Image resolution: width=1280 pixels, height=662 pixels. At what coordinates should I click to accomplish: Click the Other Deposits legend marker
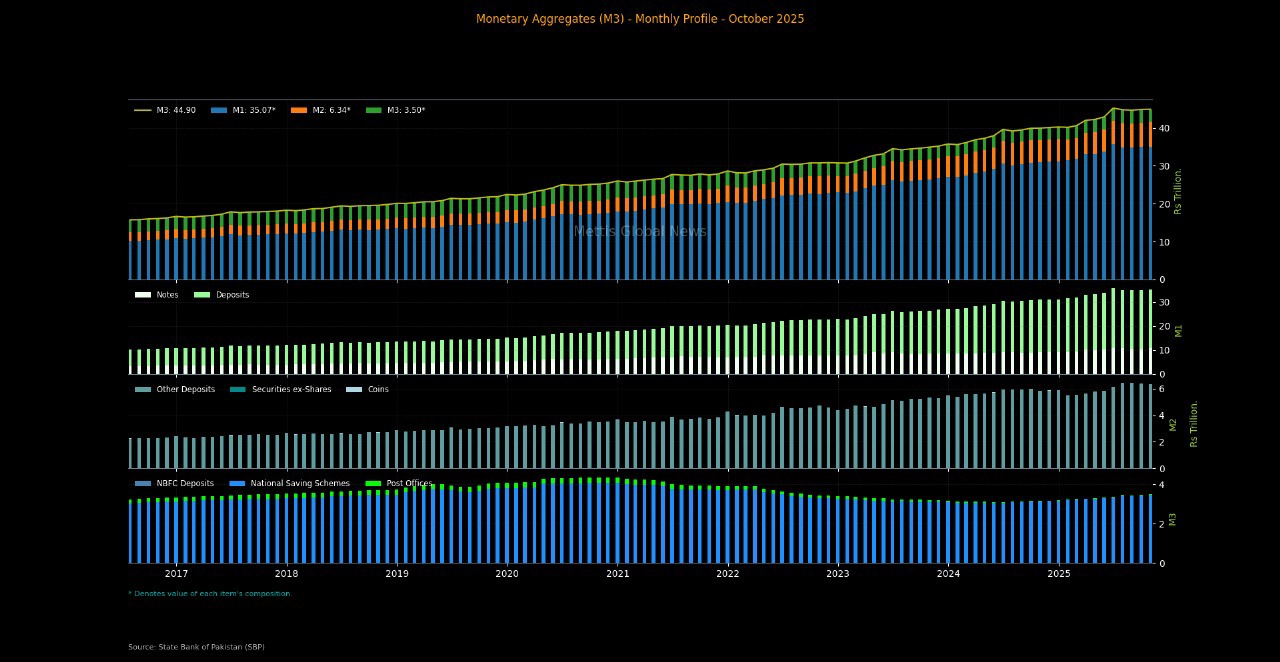coord(142,389)
